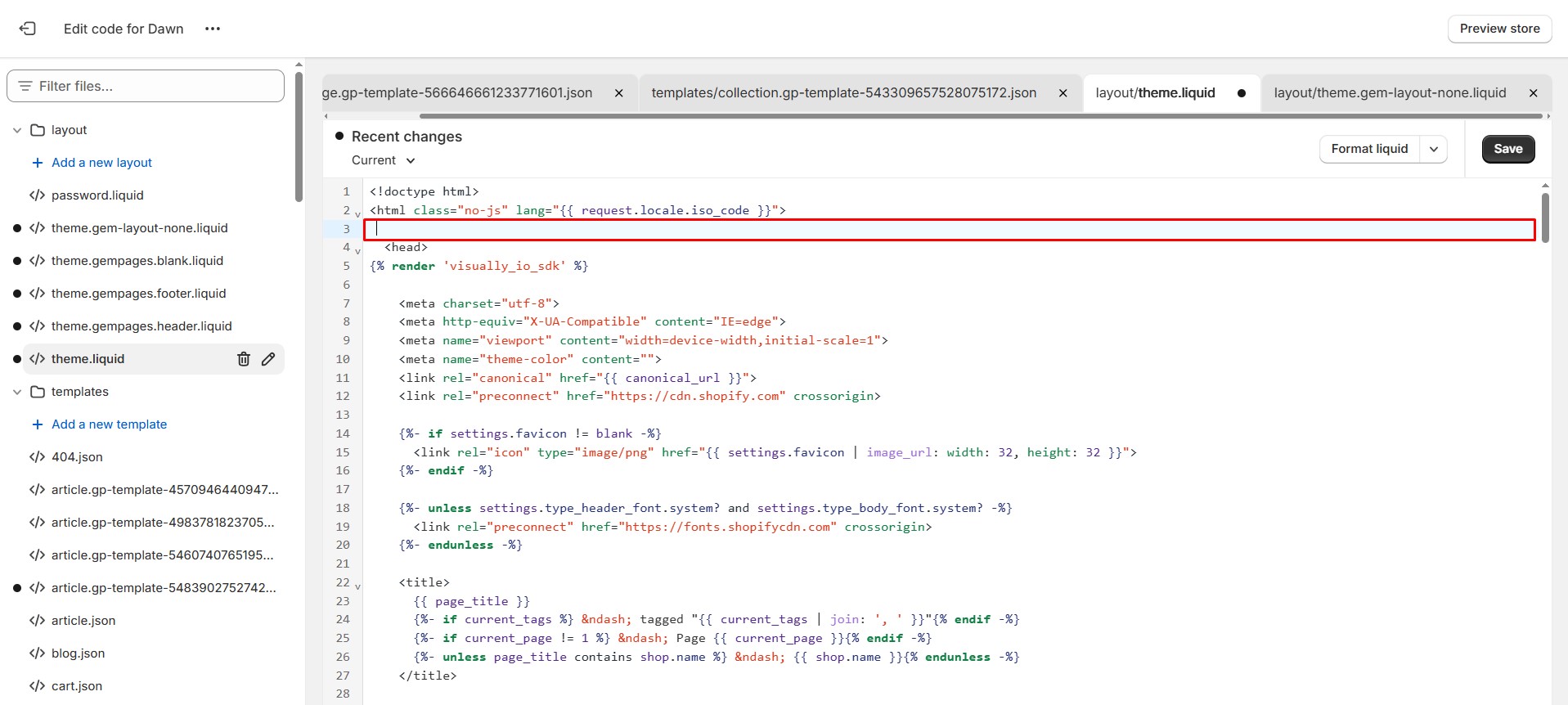
Task: Click the code editor vertical scrollbar
Action: (1545, 218)
